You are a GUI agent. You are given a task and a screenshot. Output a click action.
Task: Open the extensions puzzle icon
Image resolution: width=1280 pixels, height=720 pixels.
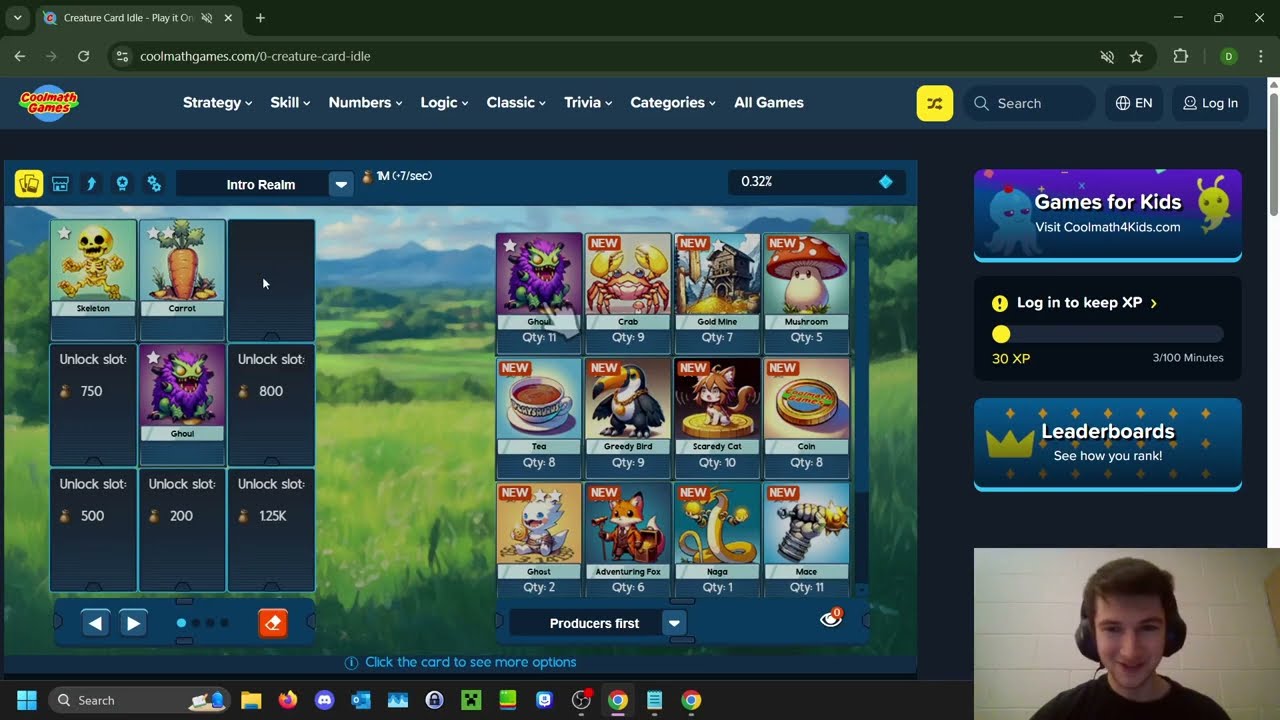1180,56
